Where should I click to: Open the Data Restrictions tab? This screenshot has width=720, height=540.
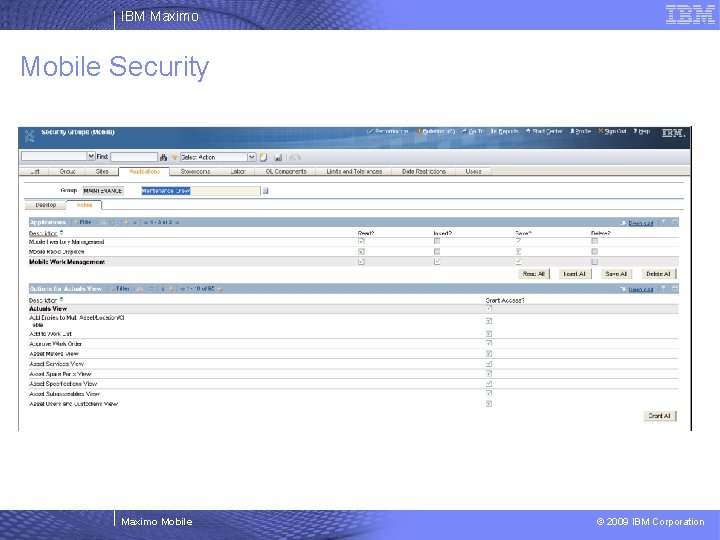point(424,171)
